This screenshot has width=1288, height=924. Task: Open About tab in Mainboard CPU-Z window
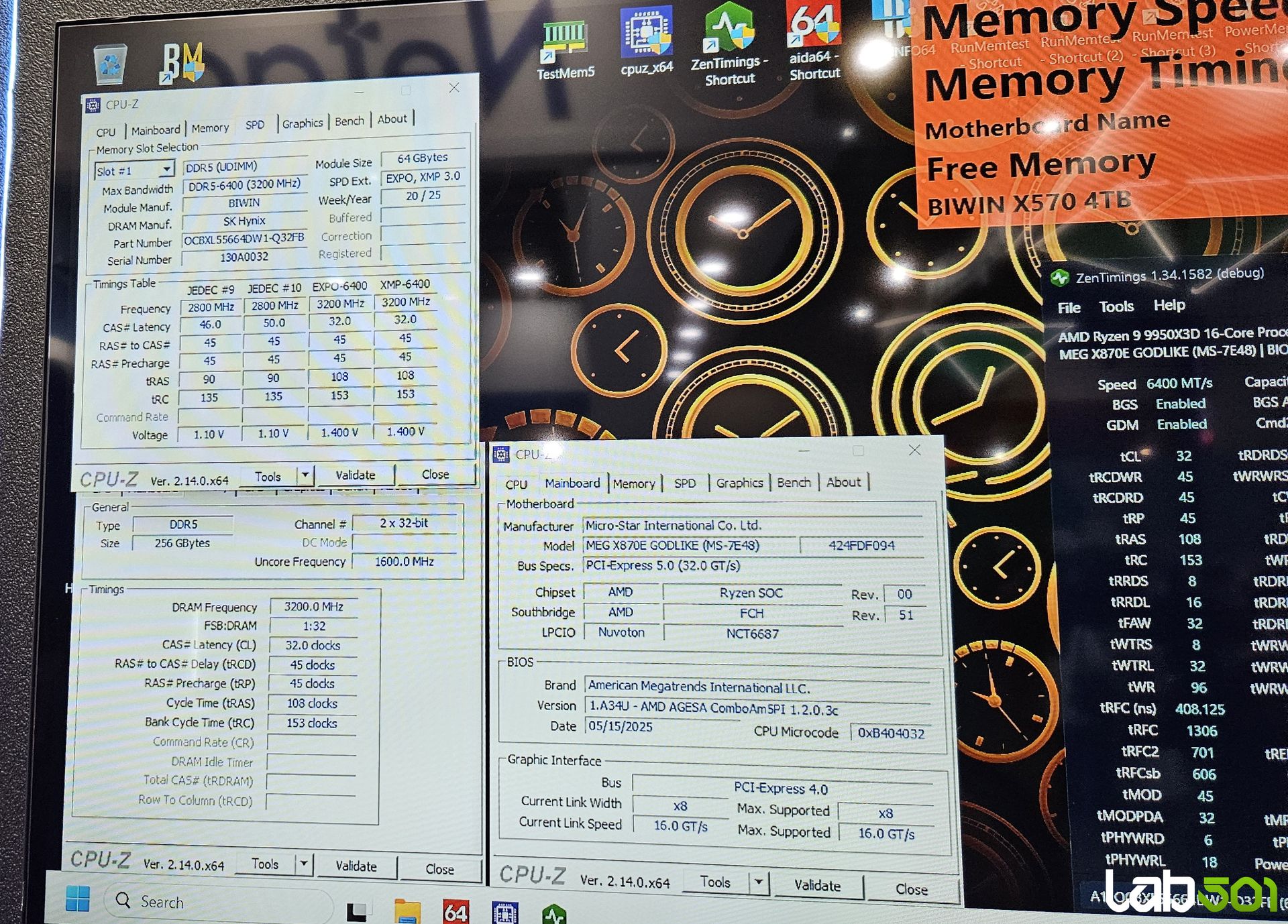click(x=843, y=481)
